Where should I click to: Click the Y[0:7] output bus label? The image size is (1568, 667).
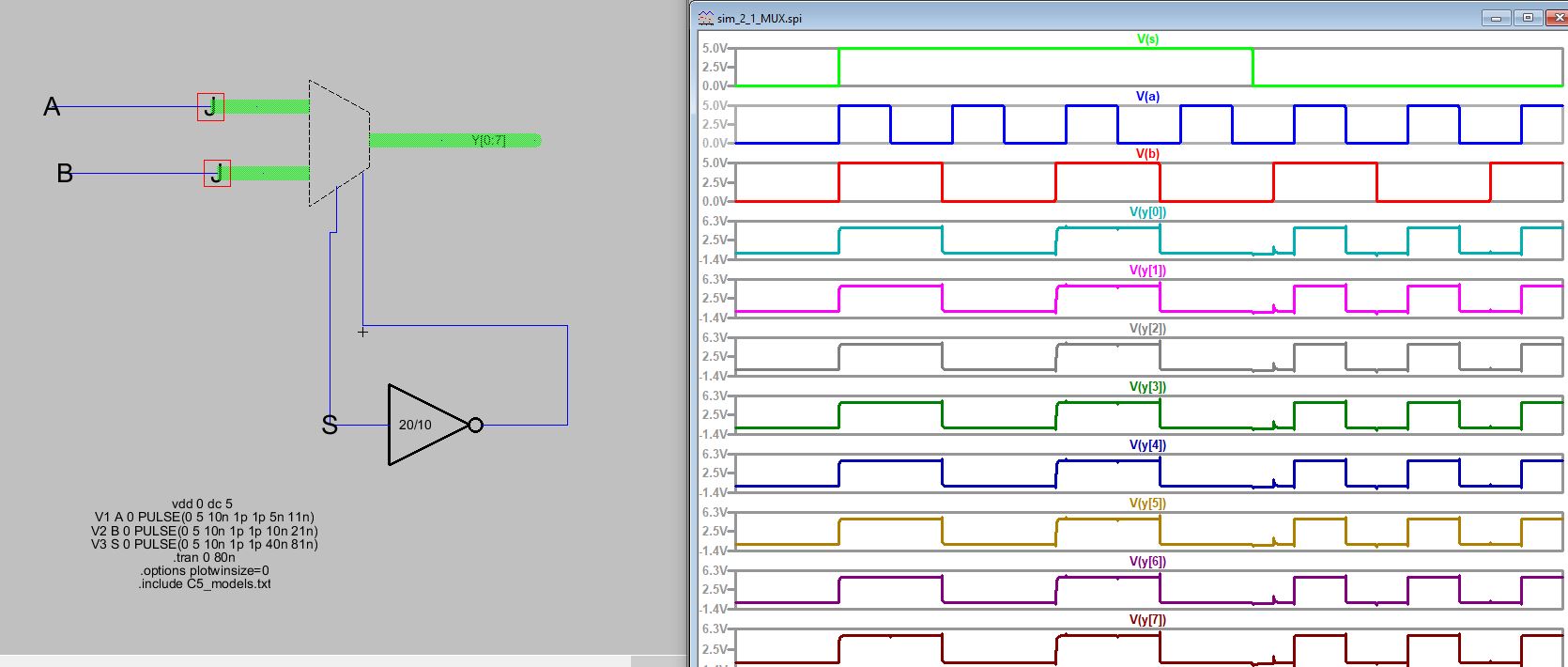(488, 141)
